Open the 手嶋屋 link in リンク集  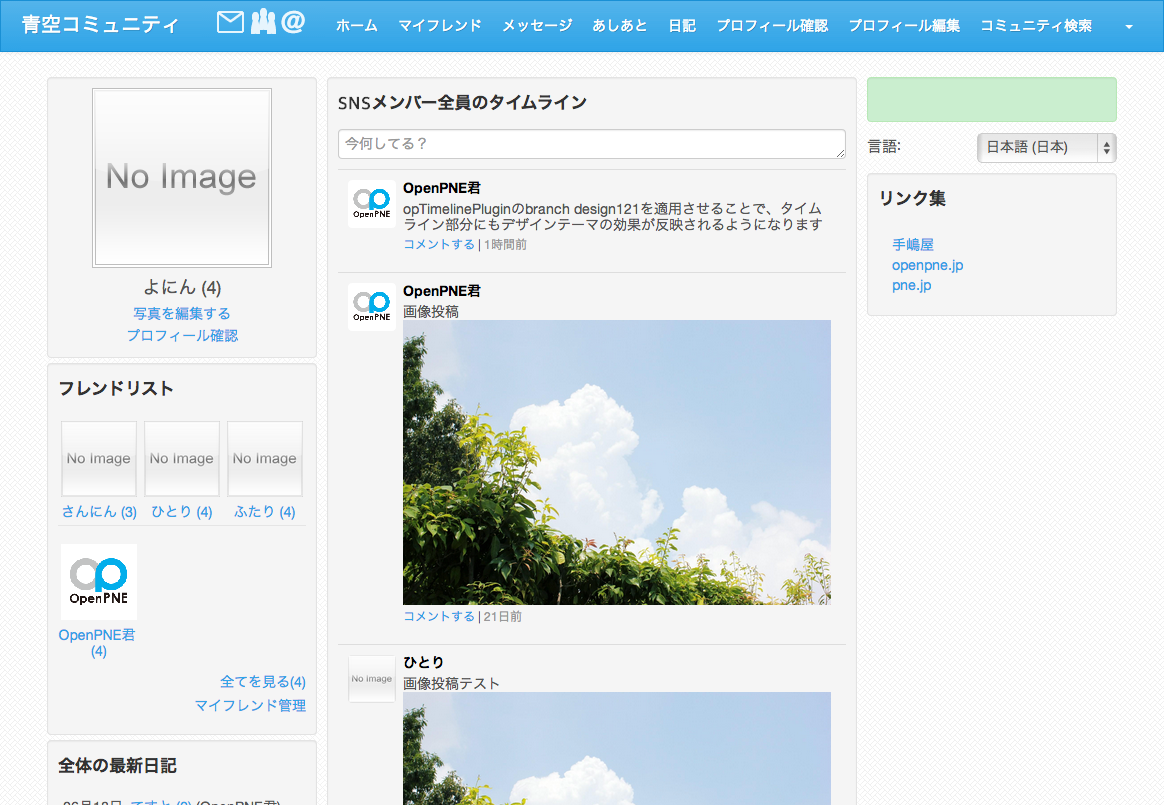coord(912,245)
